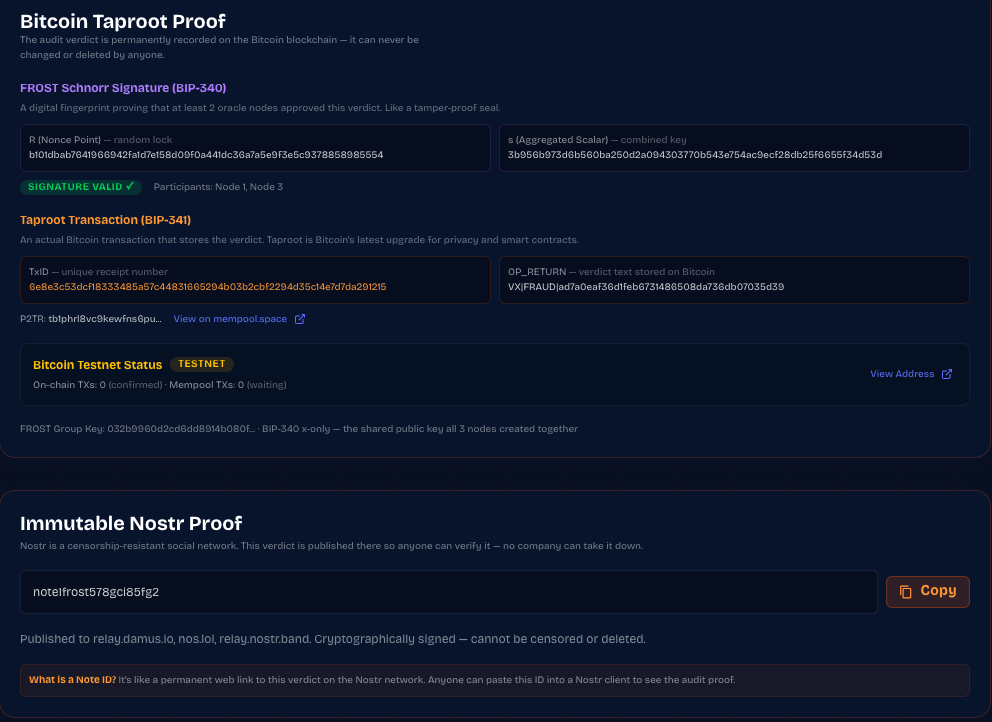992x722 pixels.
Task: Click external-link icon beside mempool.space
Action: coord(300,319)
